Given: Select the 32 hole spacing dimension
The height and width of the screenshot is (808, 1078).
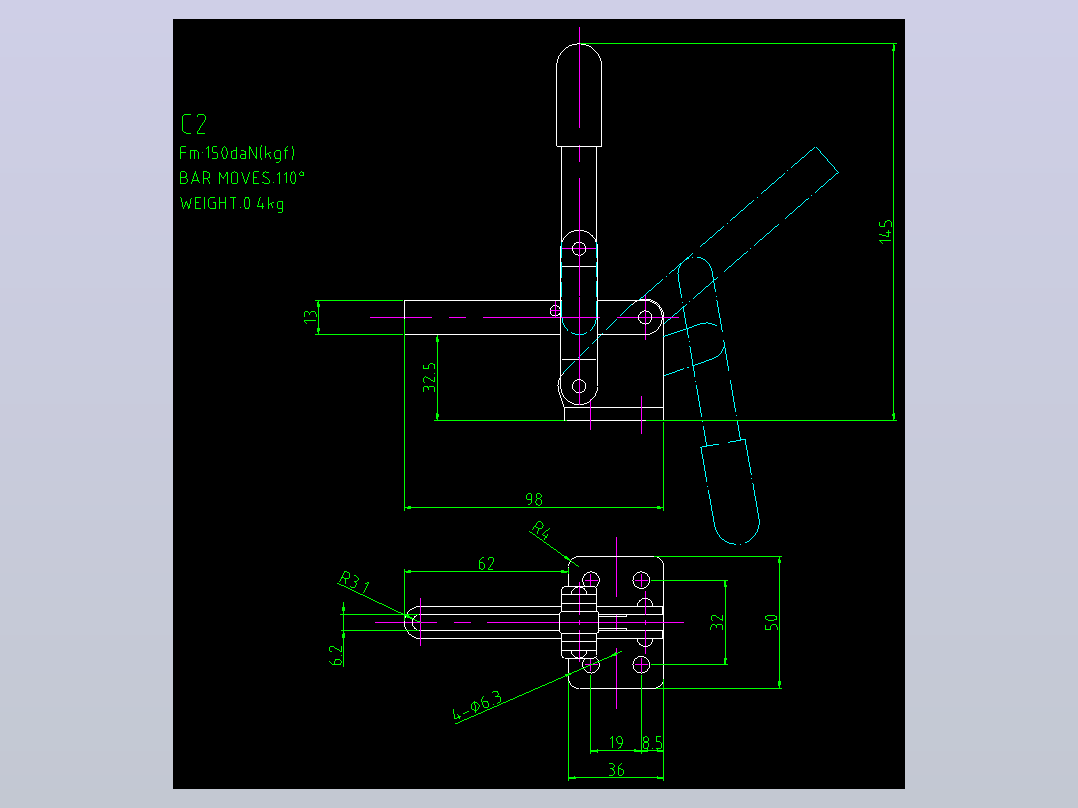Looking at the screenshot, I should pyautogui.click(x=717, y=622).
